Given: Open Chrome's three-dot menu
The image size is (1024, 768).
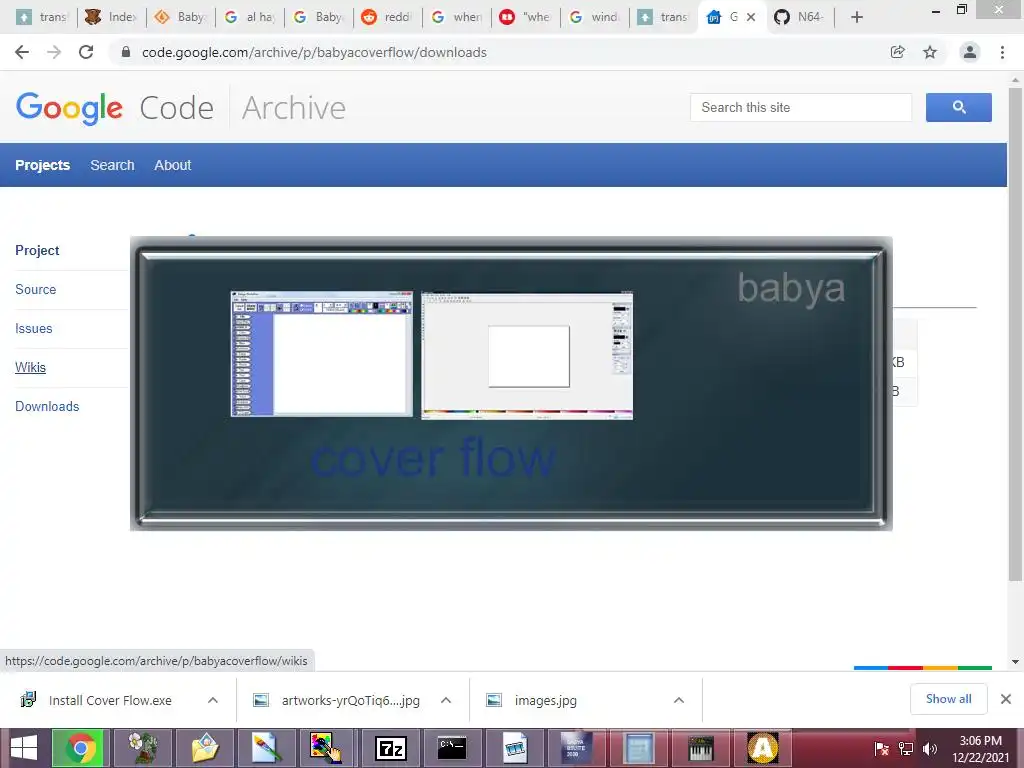Looking at the screenshot, I should point(1002,52).
